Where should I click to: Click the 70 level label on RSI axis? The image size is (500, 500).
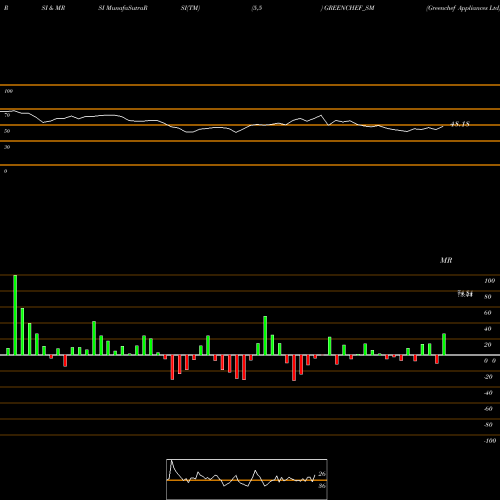(7, 115)
